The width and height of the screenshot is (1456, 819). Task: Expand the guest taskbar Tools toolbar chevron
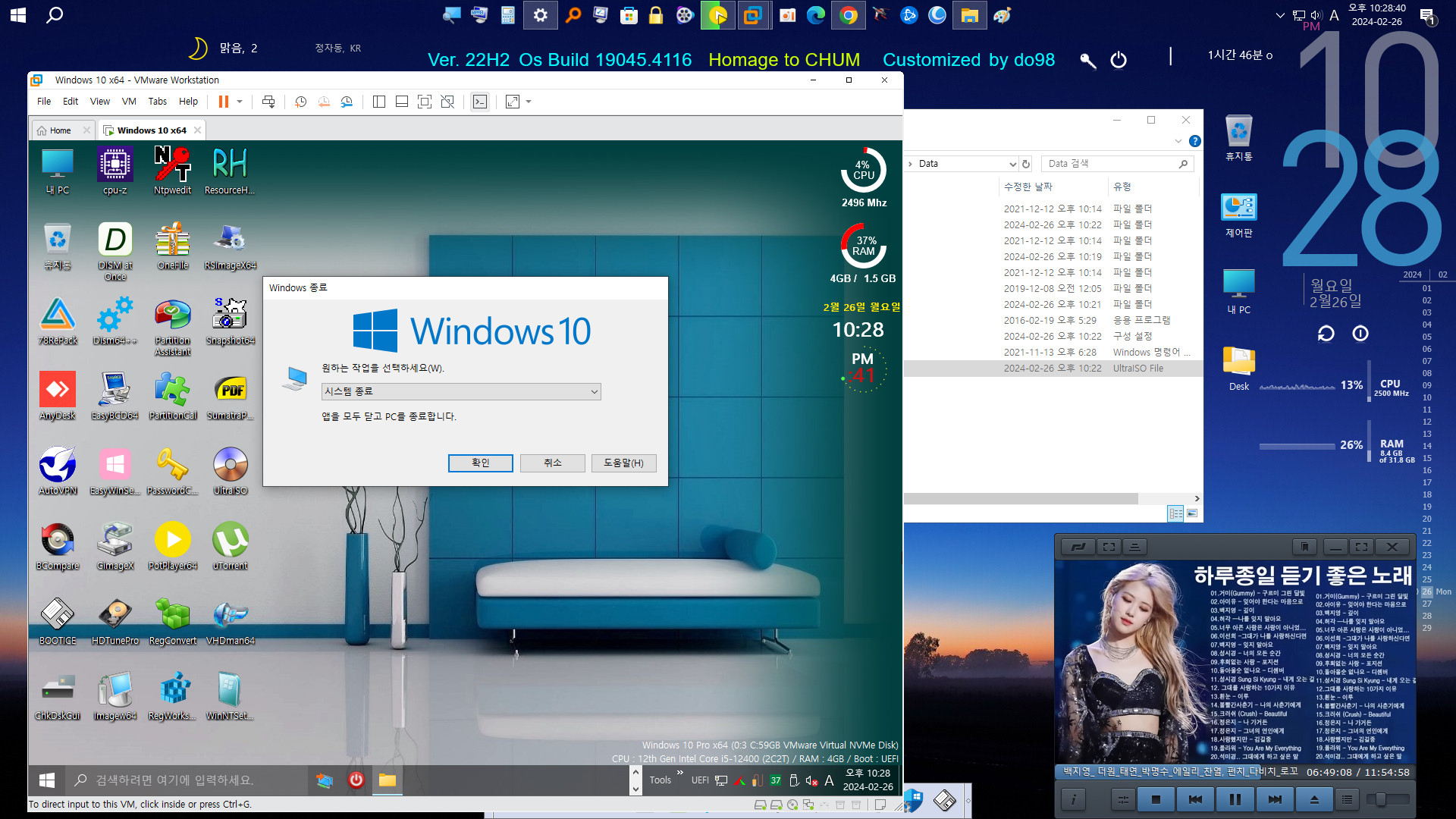tap(679, 773)
